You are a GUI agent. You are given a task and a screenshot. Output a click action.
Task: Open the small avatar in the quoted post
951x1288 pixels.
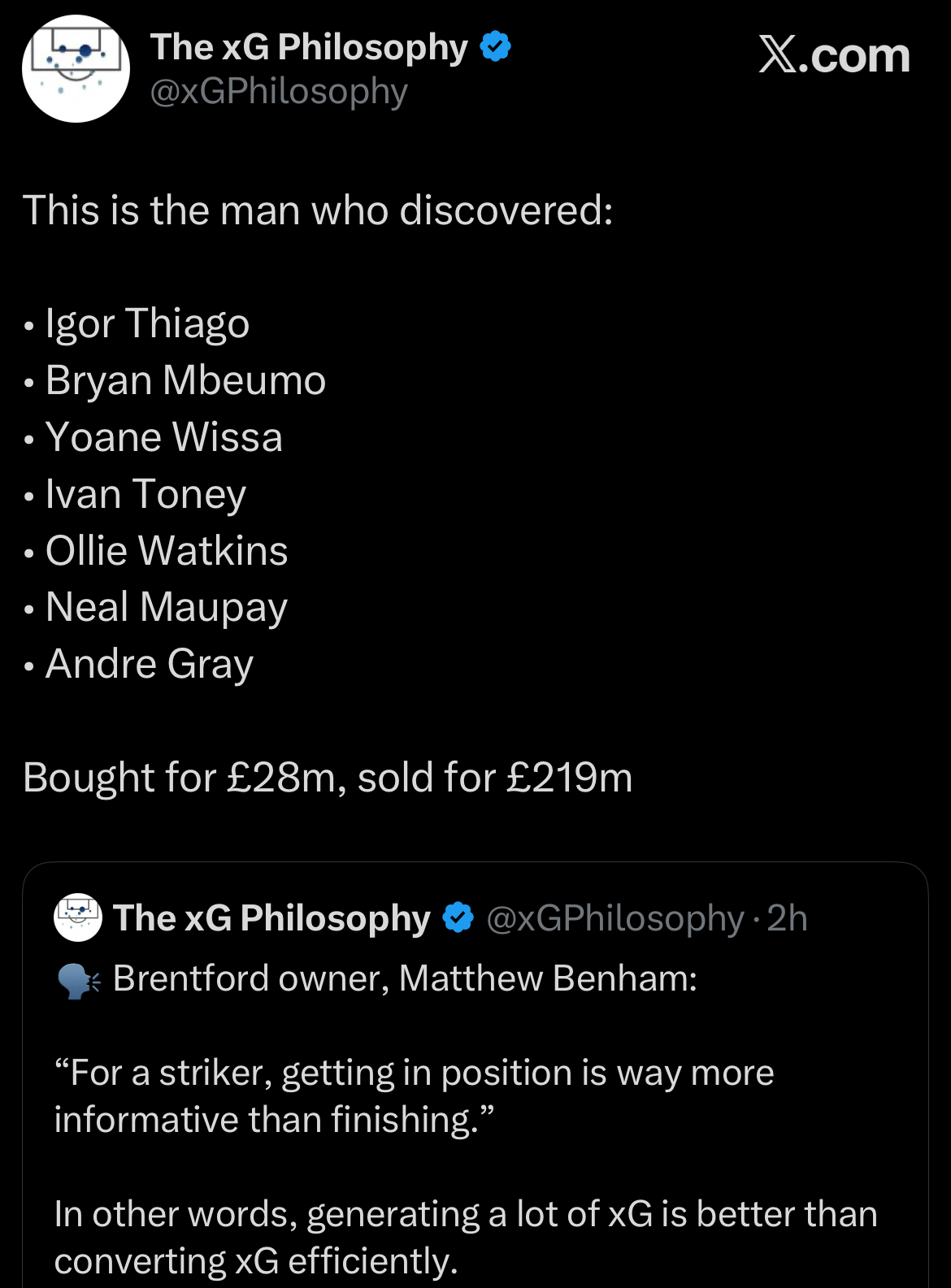point(78,917)
